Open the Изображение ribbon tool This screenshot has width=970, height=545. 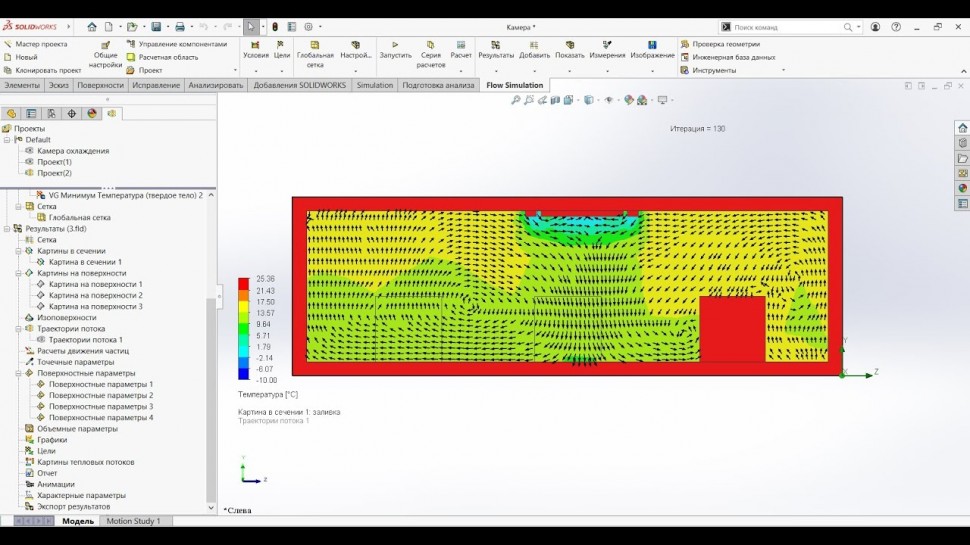coord(652,45)
